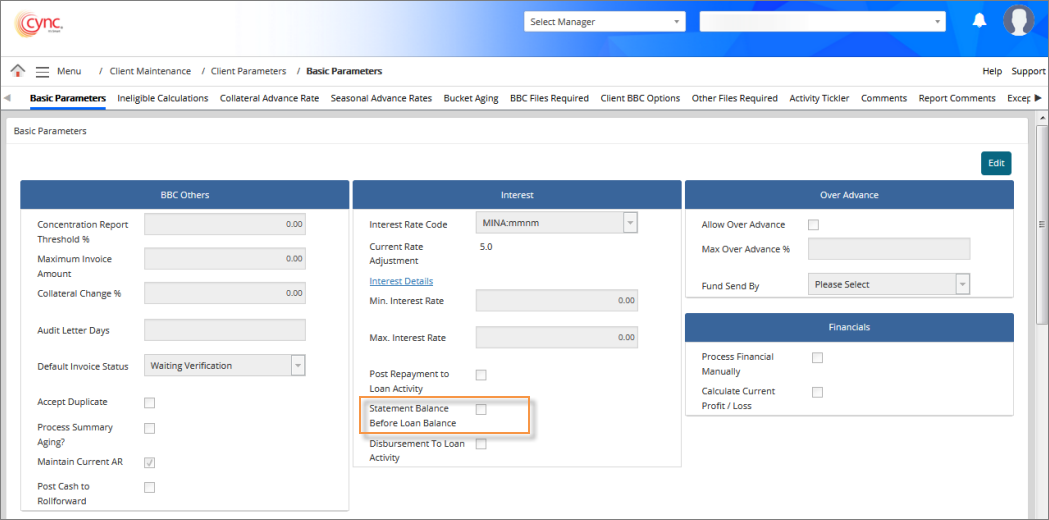The height and width of the screenshot is (520, 1049).
Task: Go to the Home icon
Action: [x=17, y=71]
